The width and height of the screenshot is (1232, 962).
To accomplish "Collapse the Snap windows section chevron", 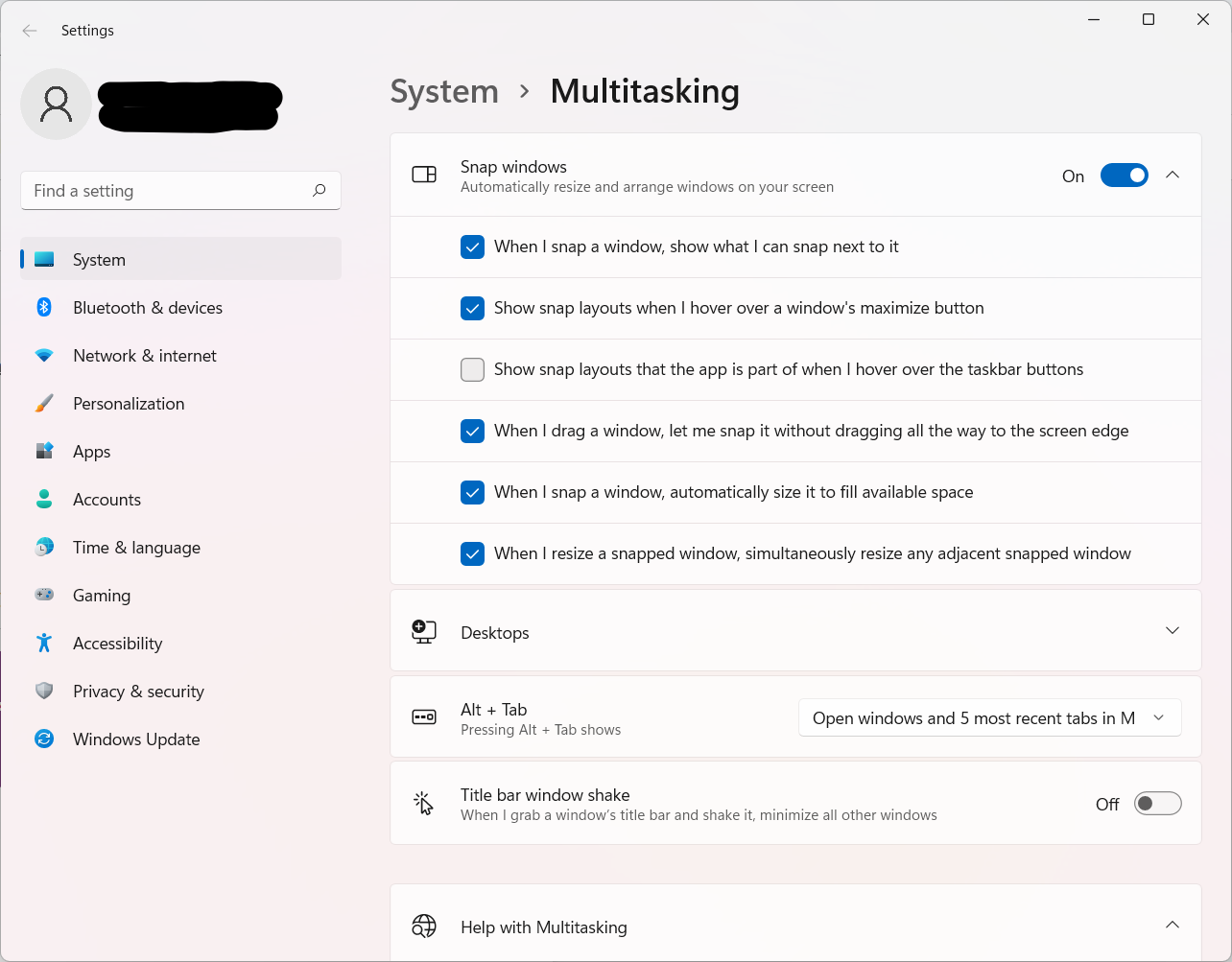I will coord(1173,175).
